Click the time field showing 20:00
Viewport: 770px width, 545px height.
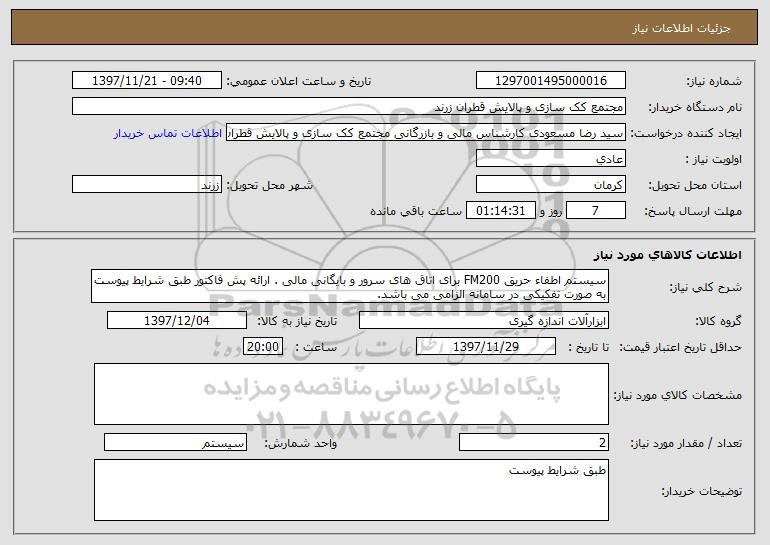(263, 347)
